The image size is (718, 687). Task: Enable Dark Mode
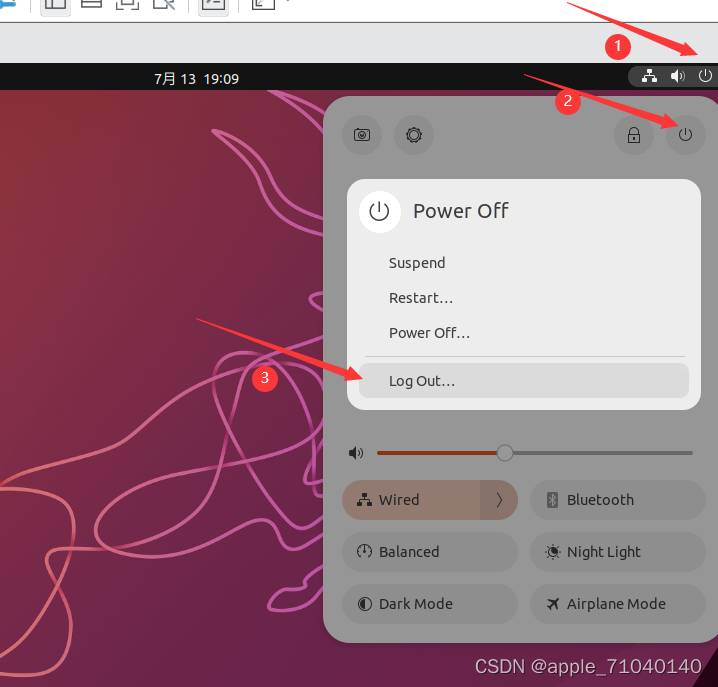[x=430, y=604]
